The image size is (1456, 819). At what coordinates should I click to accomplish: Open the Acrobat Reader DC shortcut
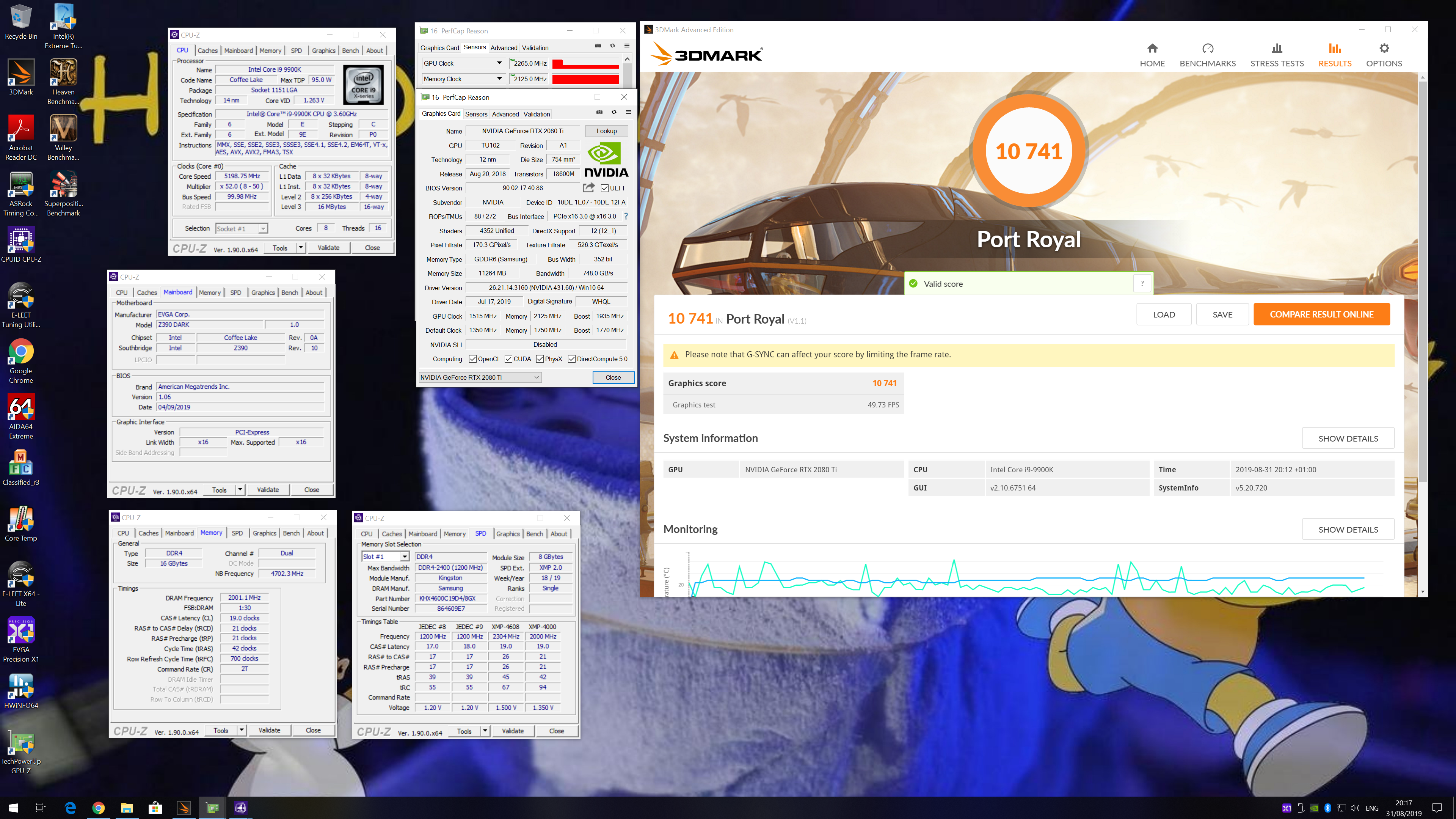point(21,137)
